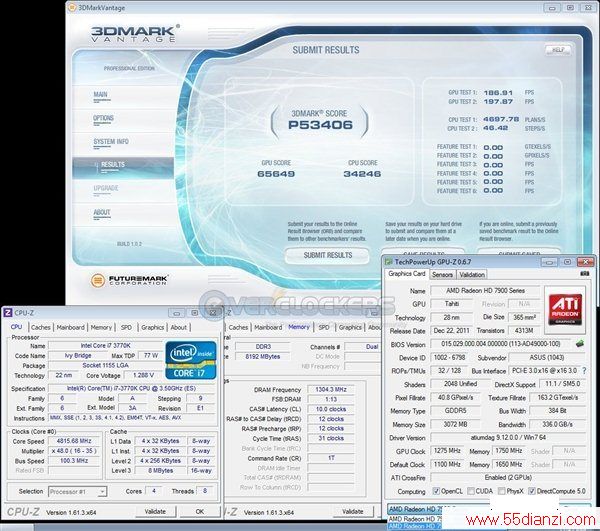Click the ATI Radeon logo in GPU-Z
The height and width of the screenshot is (531, 600).
565,309
